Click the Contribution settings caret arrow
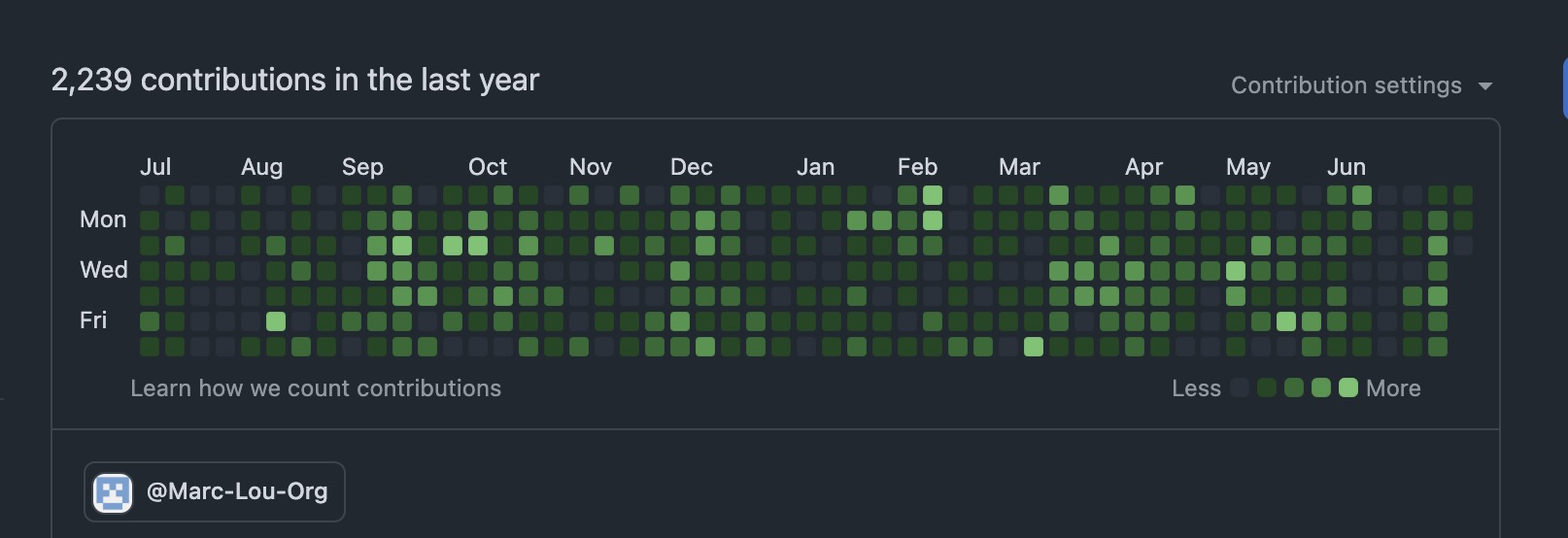The width and height of the screenshot is (1568, 538). point(1484,86)
